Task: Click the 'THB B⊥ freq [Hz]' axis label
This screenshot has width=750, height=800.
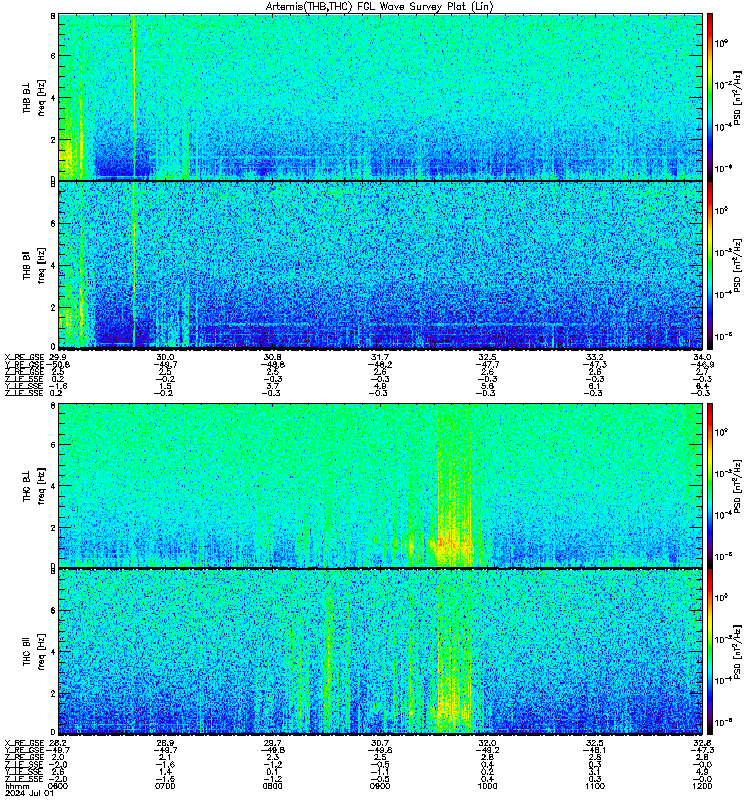Action: pos(34,97)
